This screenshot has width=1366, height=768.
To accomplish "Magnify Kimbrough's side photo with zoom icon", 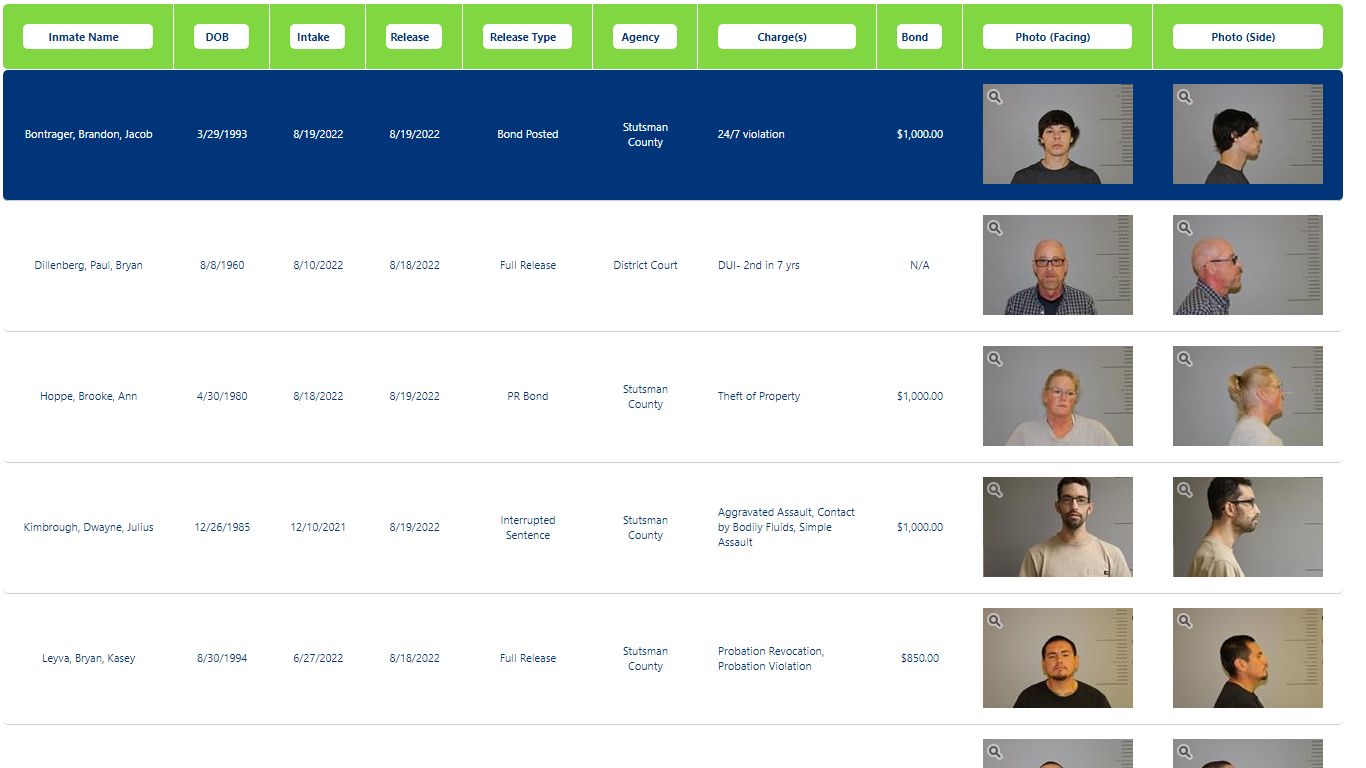I will tap(1185, 490).
